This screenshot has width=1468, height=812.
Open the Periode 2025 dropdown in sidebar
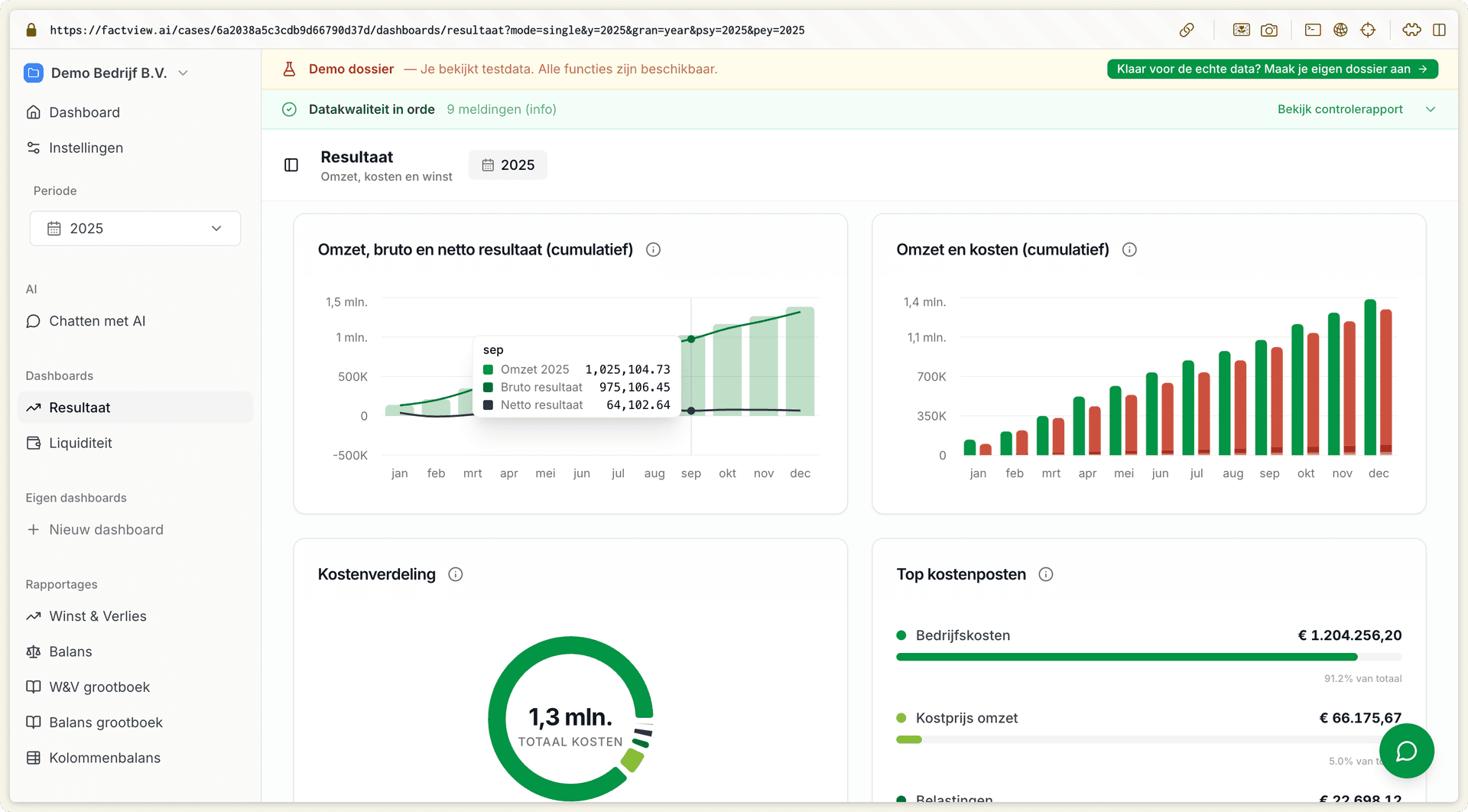pyautogui.click(x=135, y=229)
